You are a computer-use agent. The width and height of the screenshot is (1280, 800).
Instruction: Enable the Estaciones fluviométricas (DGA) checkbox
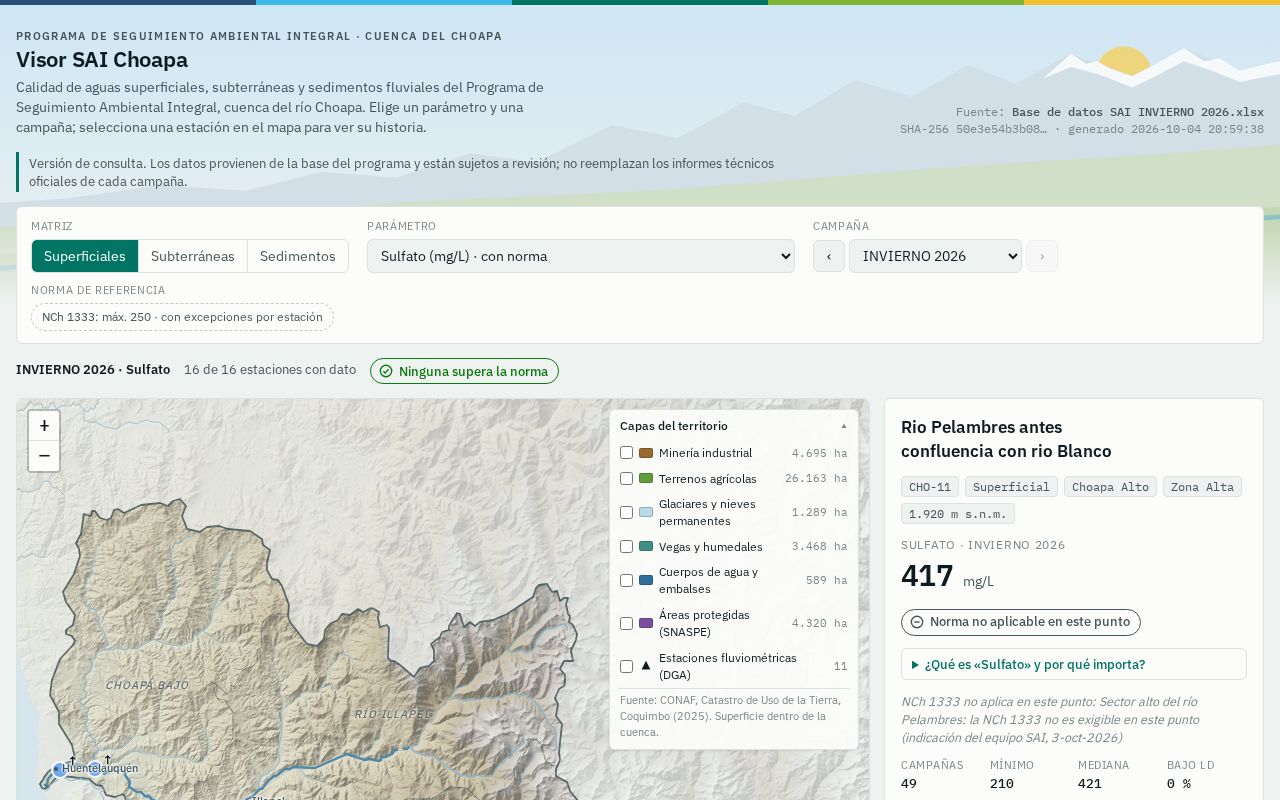click(x=627, y=667)
